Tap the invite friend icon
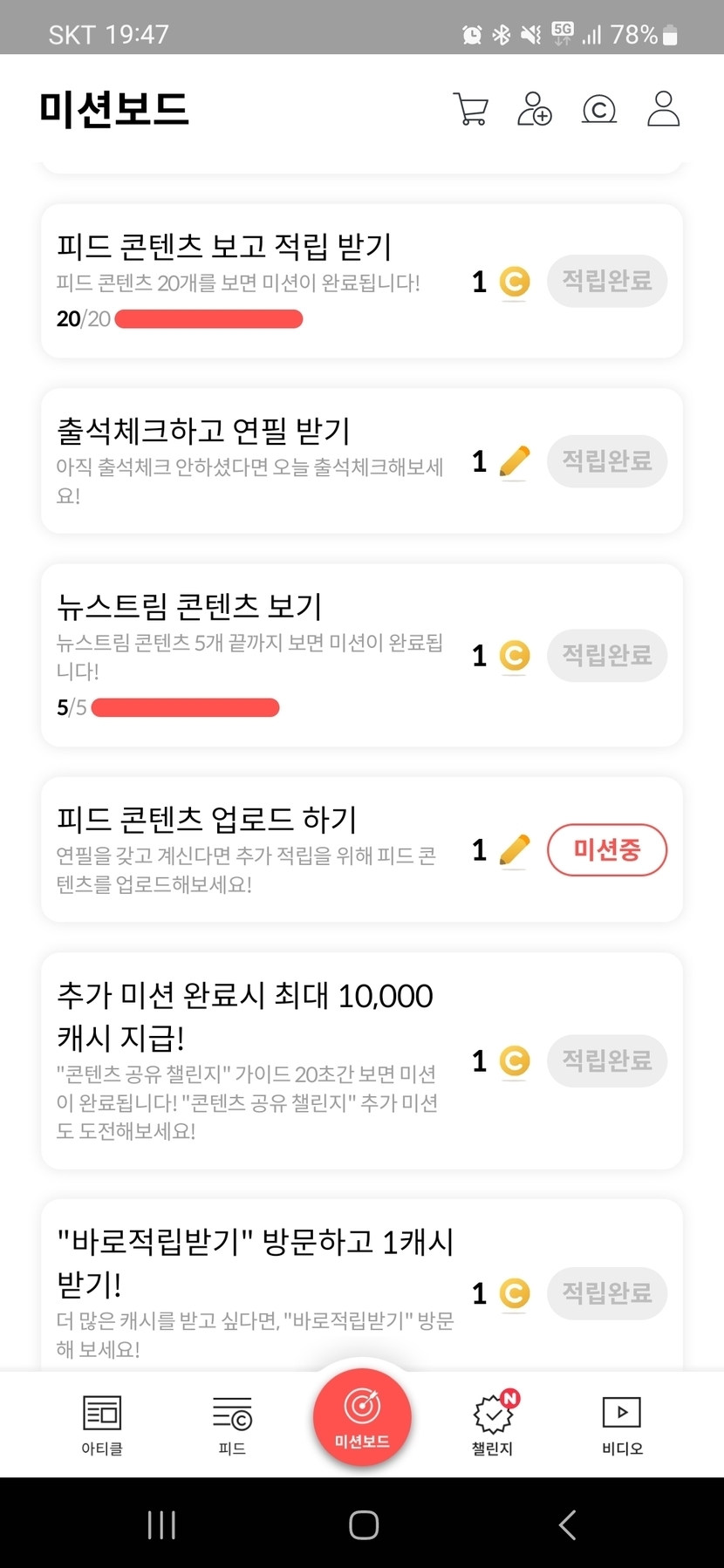Image resolution: width=724 pixels, height=1568 pixels. click(534, 109)
